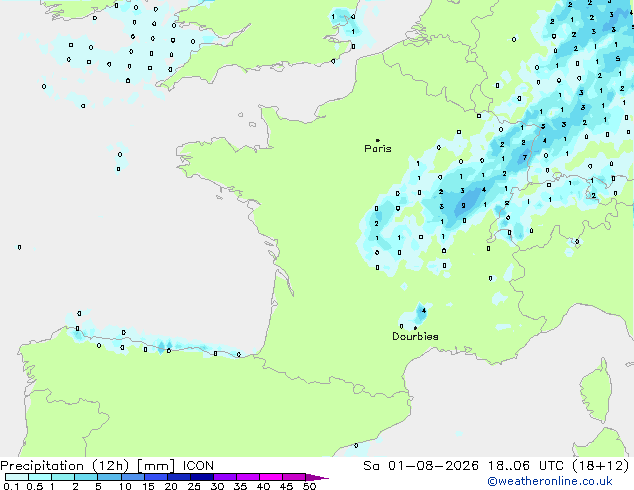Select the black dot marking Paris

378,140
